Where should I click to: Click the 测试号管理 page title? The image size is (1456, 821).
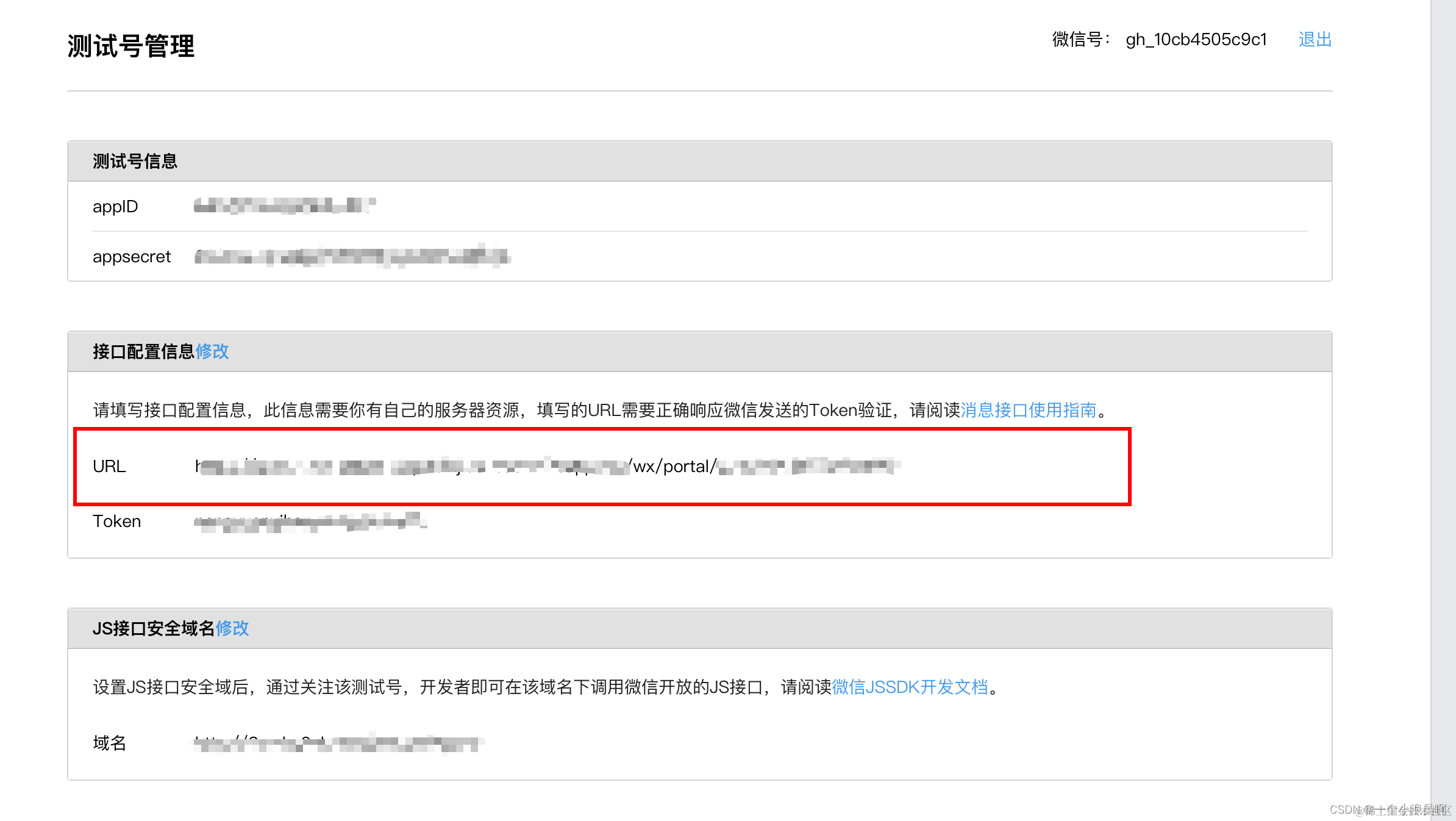(130, 46)
